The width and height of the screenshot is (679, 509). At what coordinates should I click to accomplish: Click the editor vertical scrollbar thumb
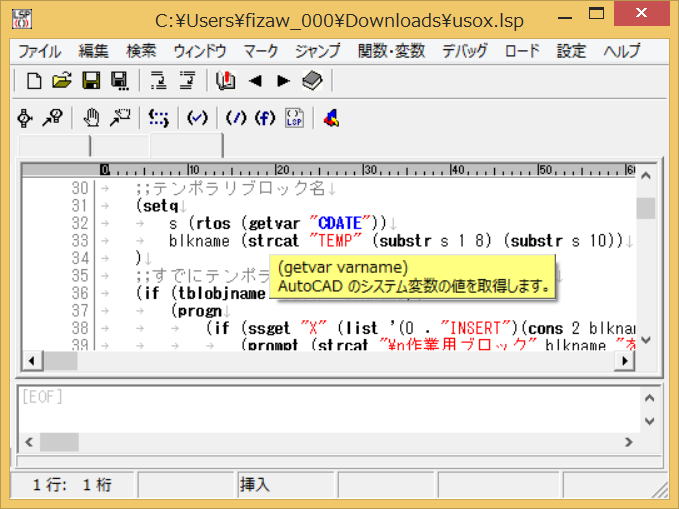point(646,208)
